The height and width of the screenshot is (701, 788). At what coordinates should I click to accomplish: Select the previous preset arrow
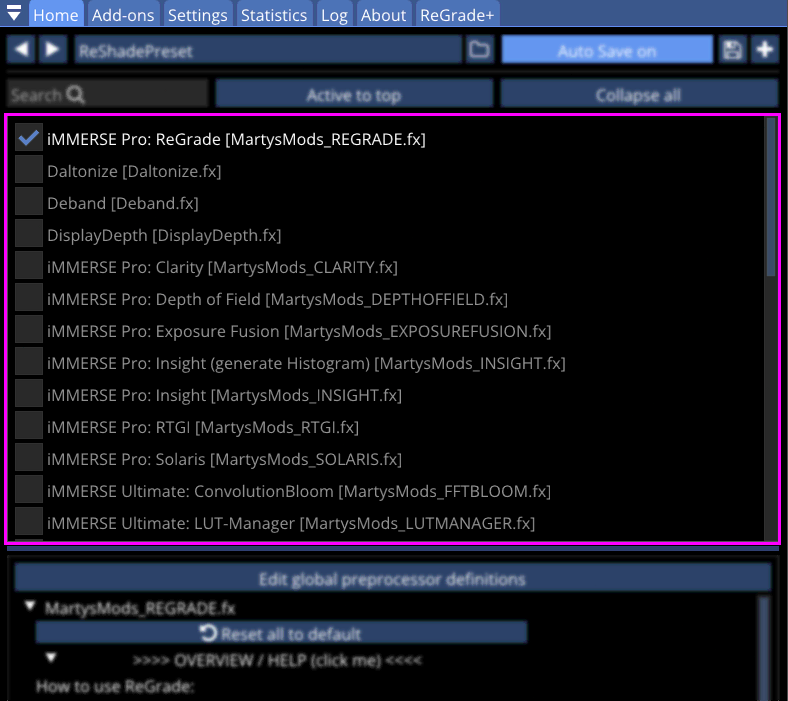tap(21, 49)
